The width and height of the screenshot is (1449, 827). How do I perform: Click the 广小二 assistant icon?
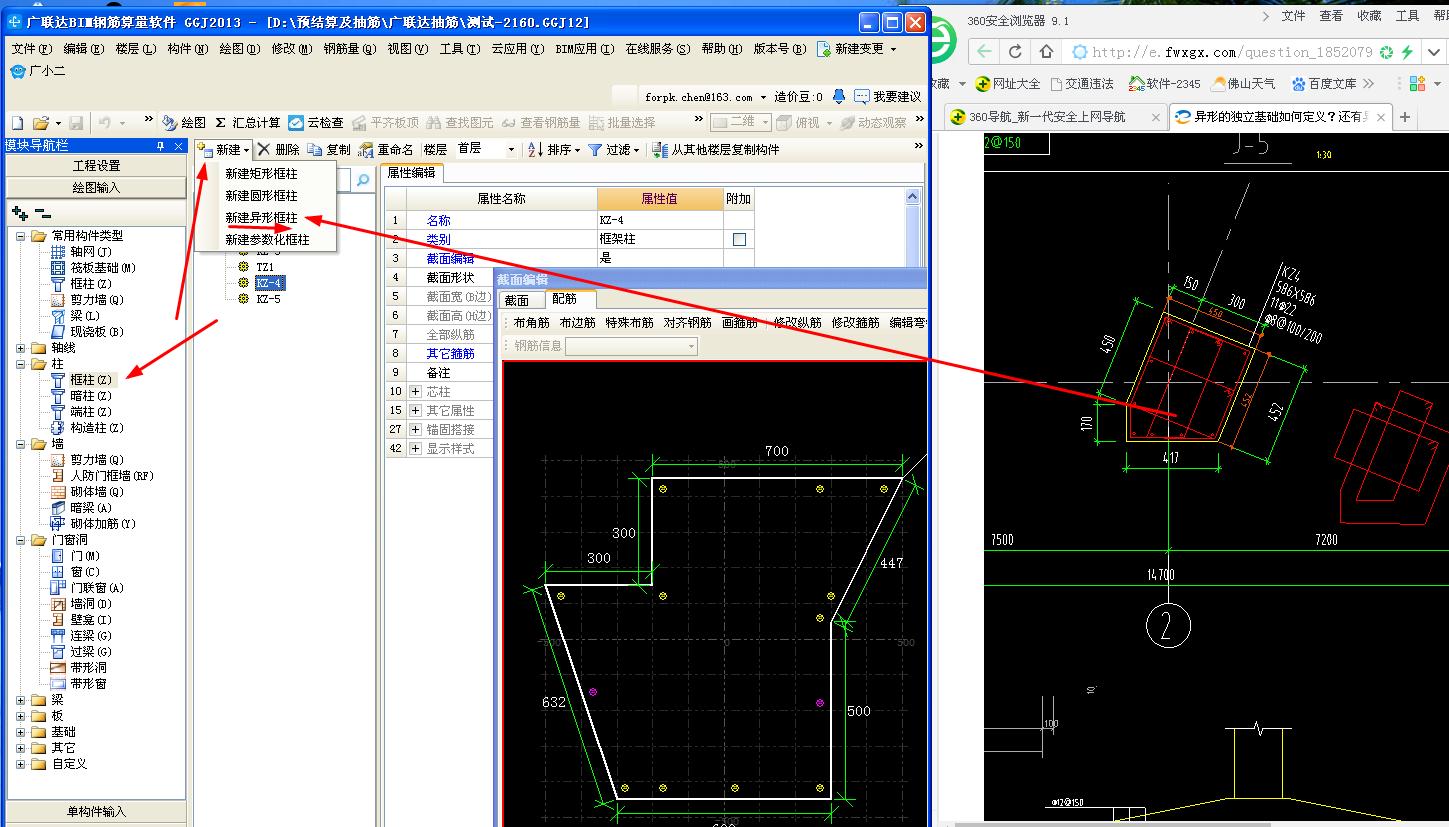point(37,71)
